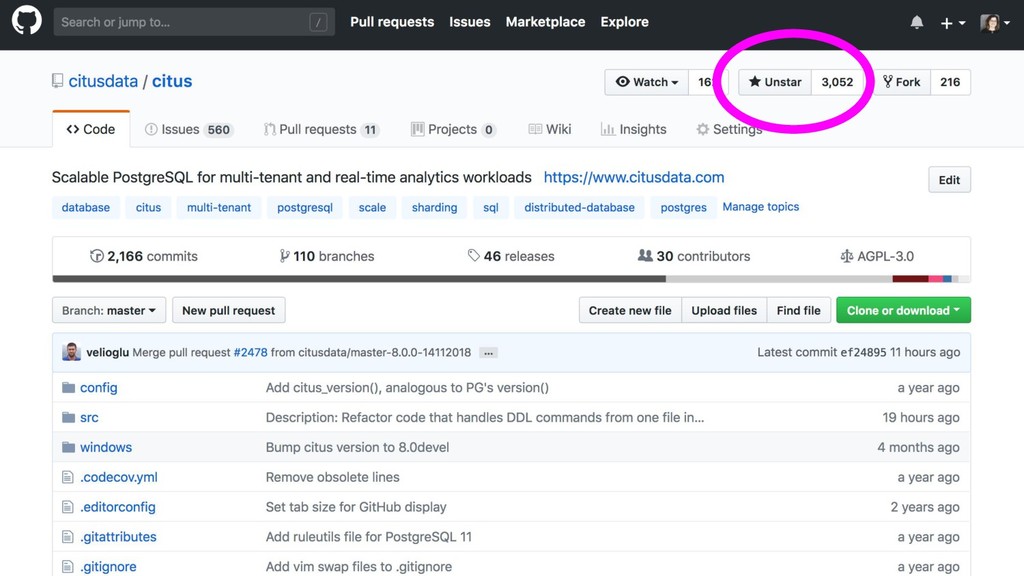Open the Watch dropdown button
Image resolution: width=1024 pixels, height=576 pixels.
647,82
